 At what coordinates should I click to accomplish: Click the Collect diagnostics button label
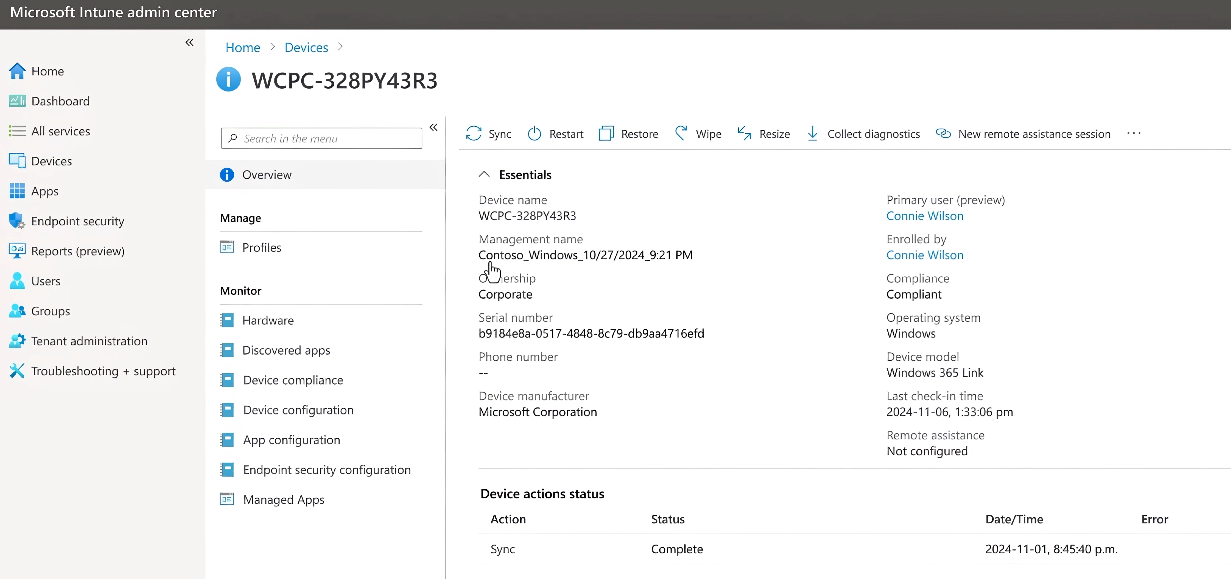874,134
